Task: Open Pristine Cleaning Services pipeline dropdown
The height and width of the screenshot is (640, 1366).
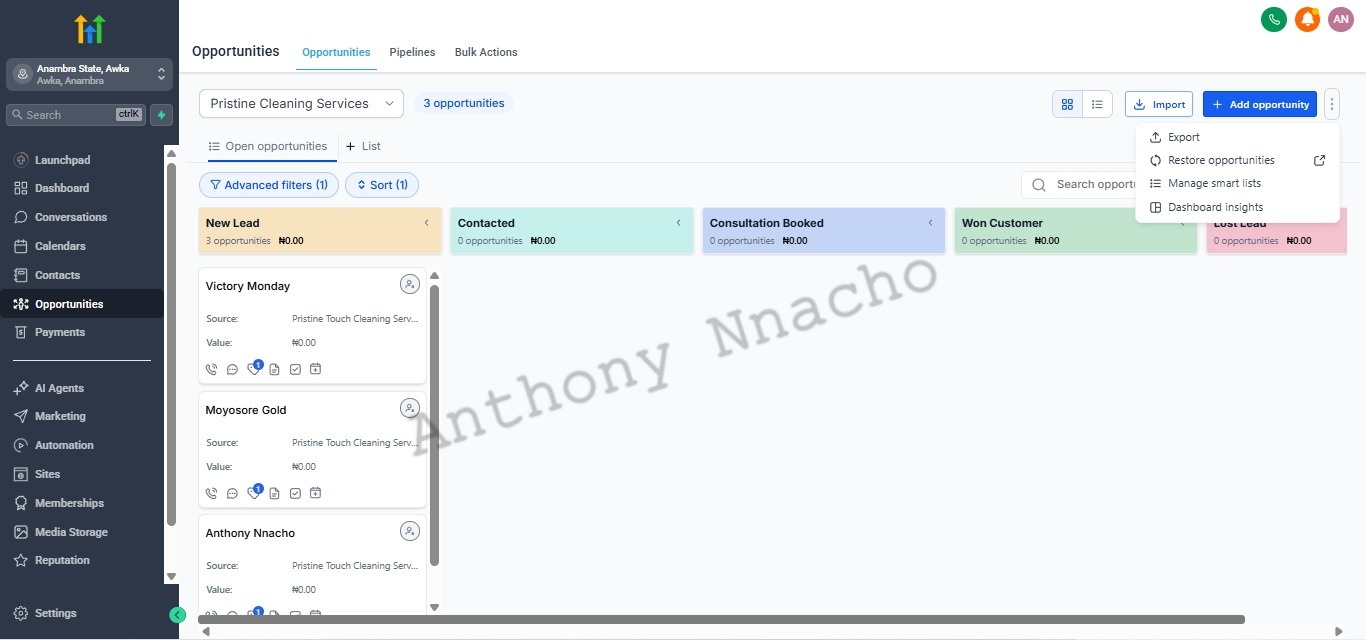Action: click(301, 104)
